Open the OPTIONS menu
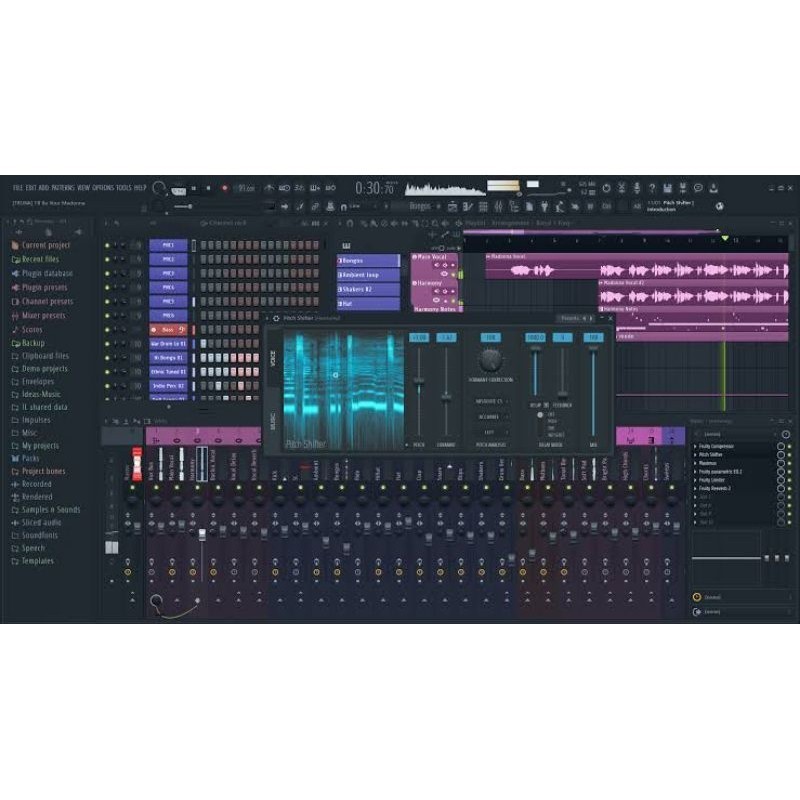This screenshot has height=800, width=800. [x=104, y=188]
